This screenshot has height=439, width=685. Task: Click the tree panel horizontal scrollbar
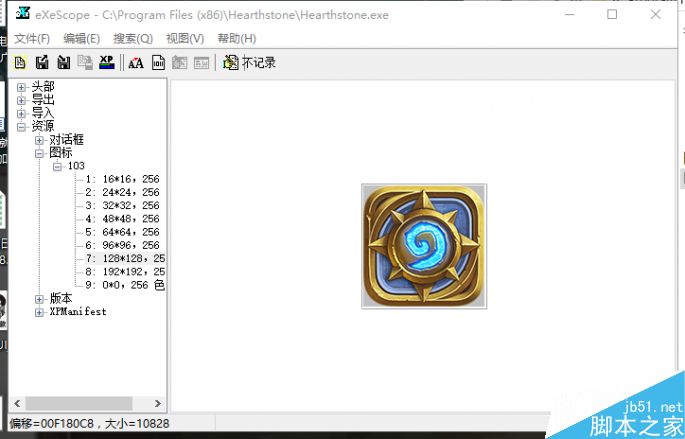(85, 403)
